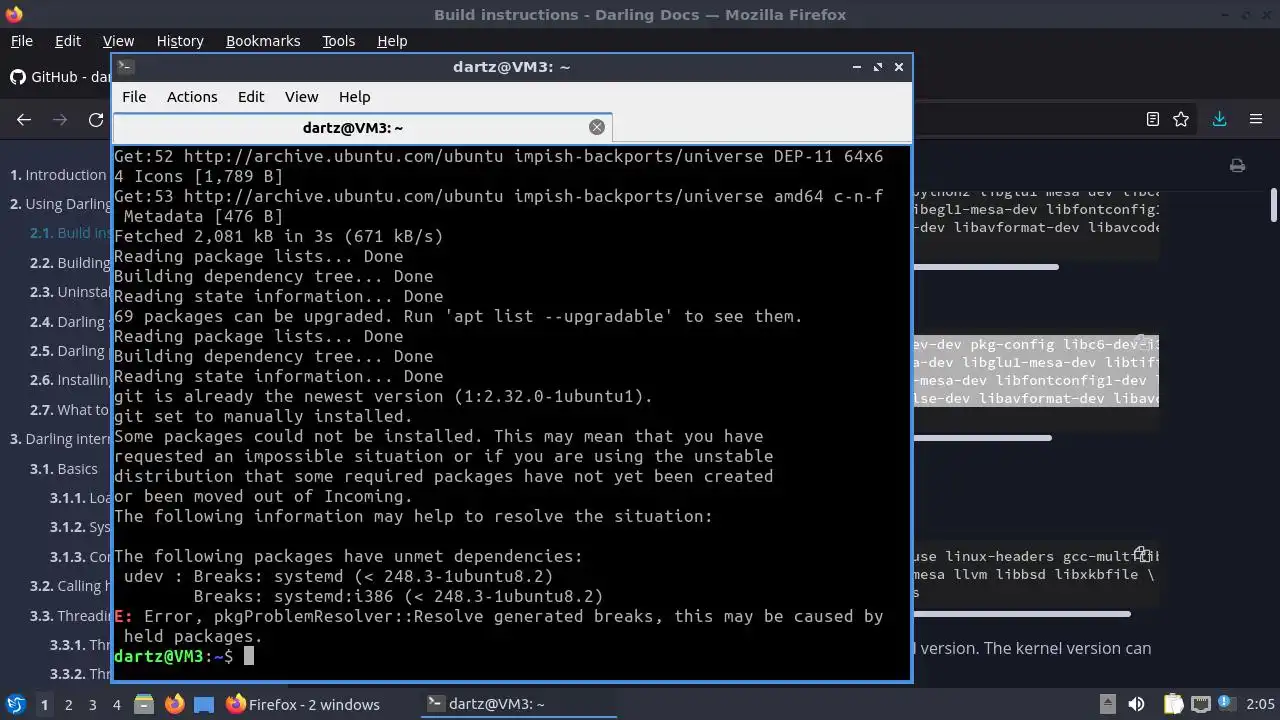Minimize the terminal window
Screen dimensions: 1280x720
[x=856, y=67]
